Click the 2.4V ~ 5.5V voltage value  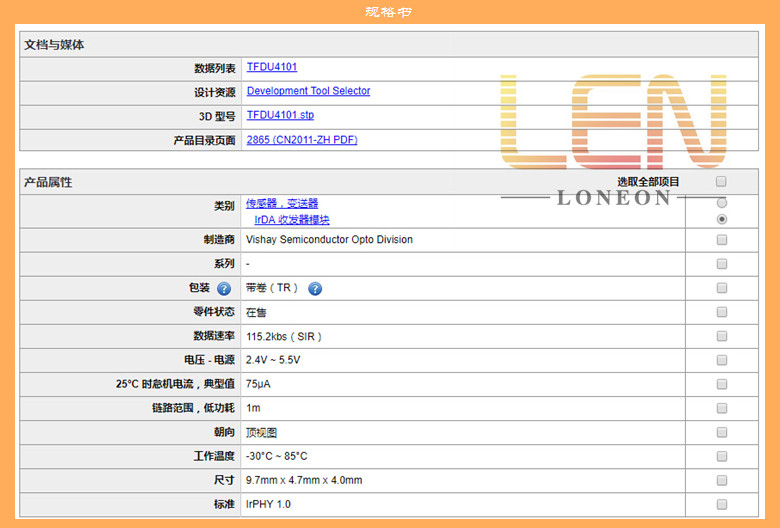273,360
